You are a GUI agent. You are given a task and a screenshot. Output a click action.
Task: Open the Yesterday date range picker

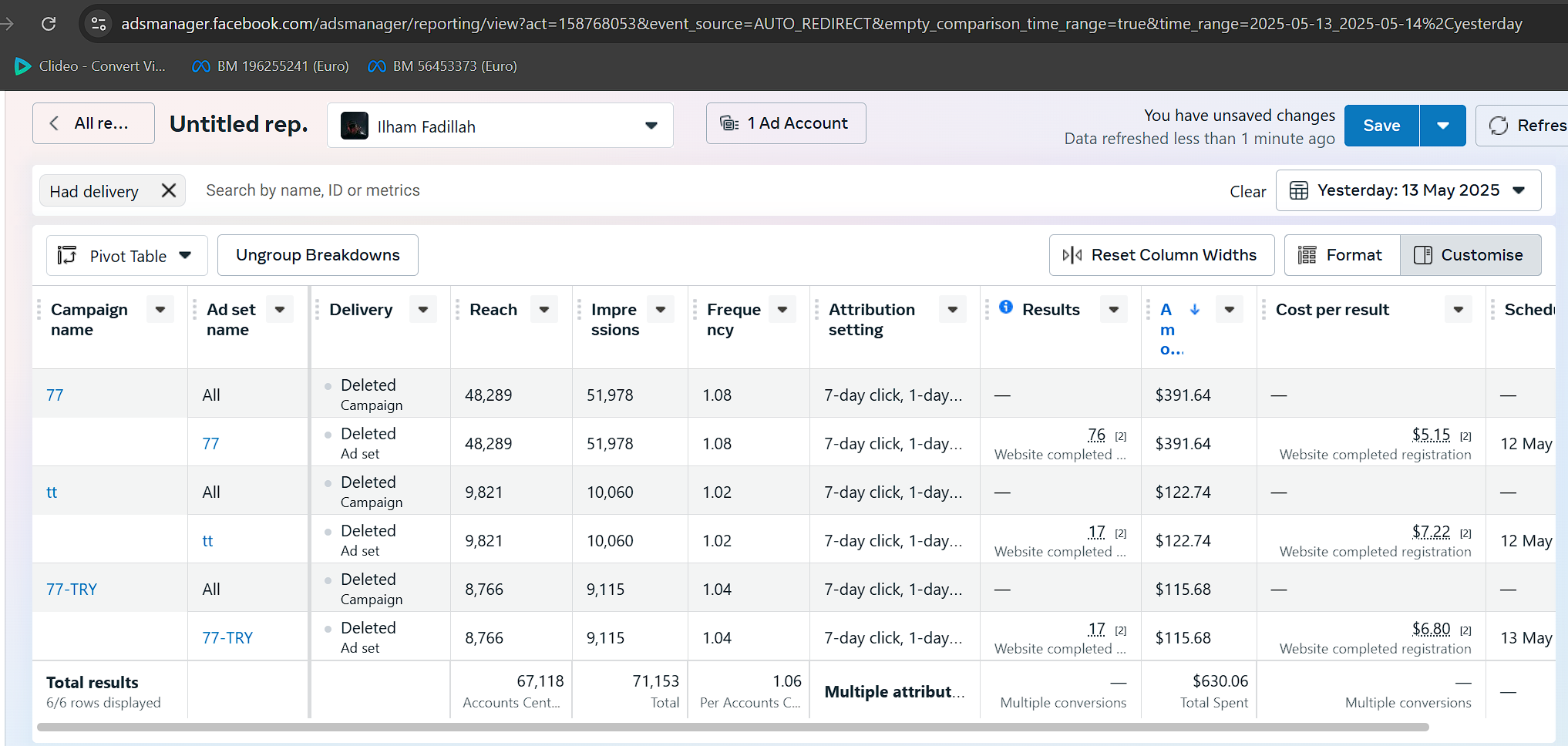pos(1408,190)
